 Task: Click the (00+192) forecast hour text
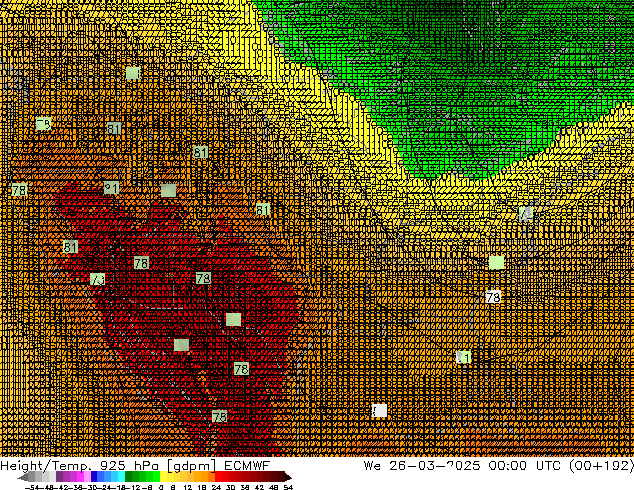coord(601,466)
